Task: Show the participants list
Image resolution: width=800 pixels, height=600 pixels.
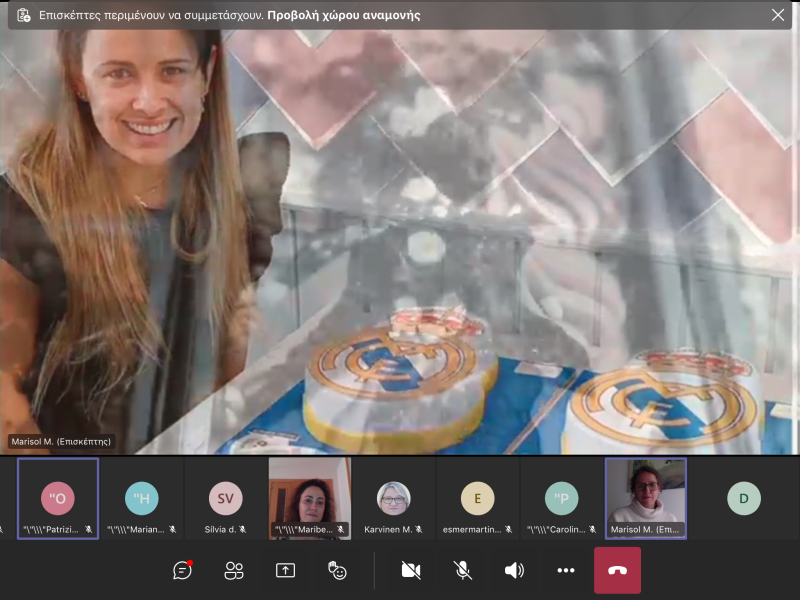Action: (x=234, y=570)
